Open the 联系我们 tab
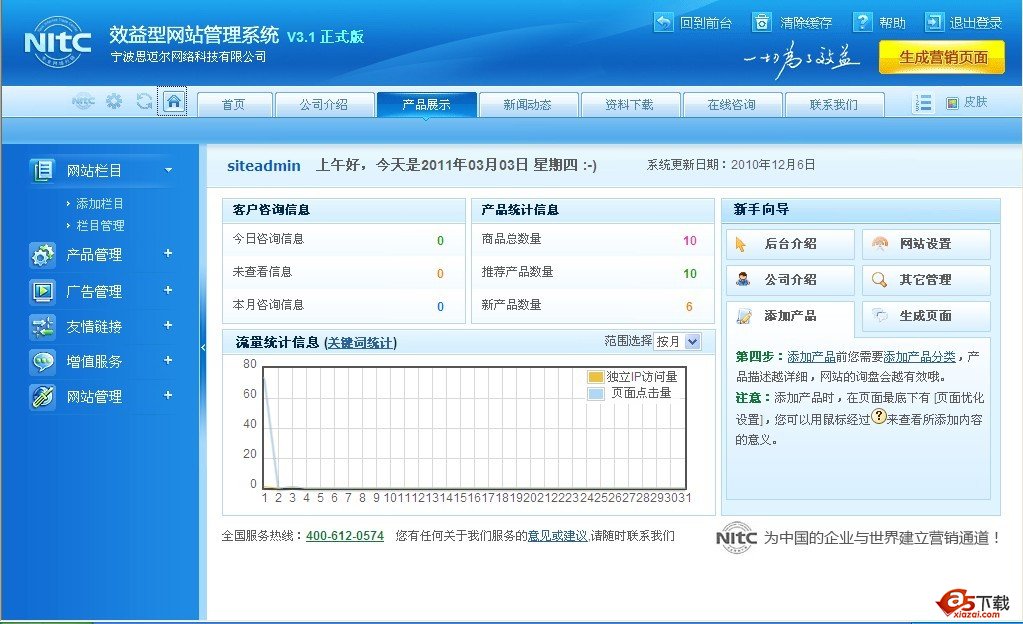 click(834, 104)
